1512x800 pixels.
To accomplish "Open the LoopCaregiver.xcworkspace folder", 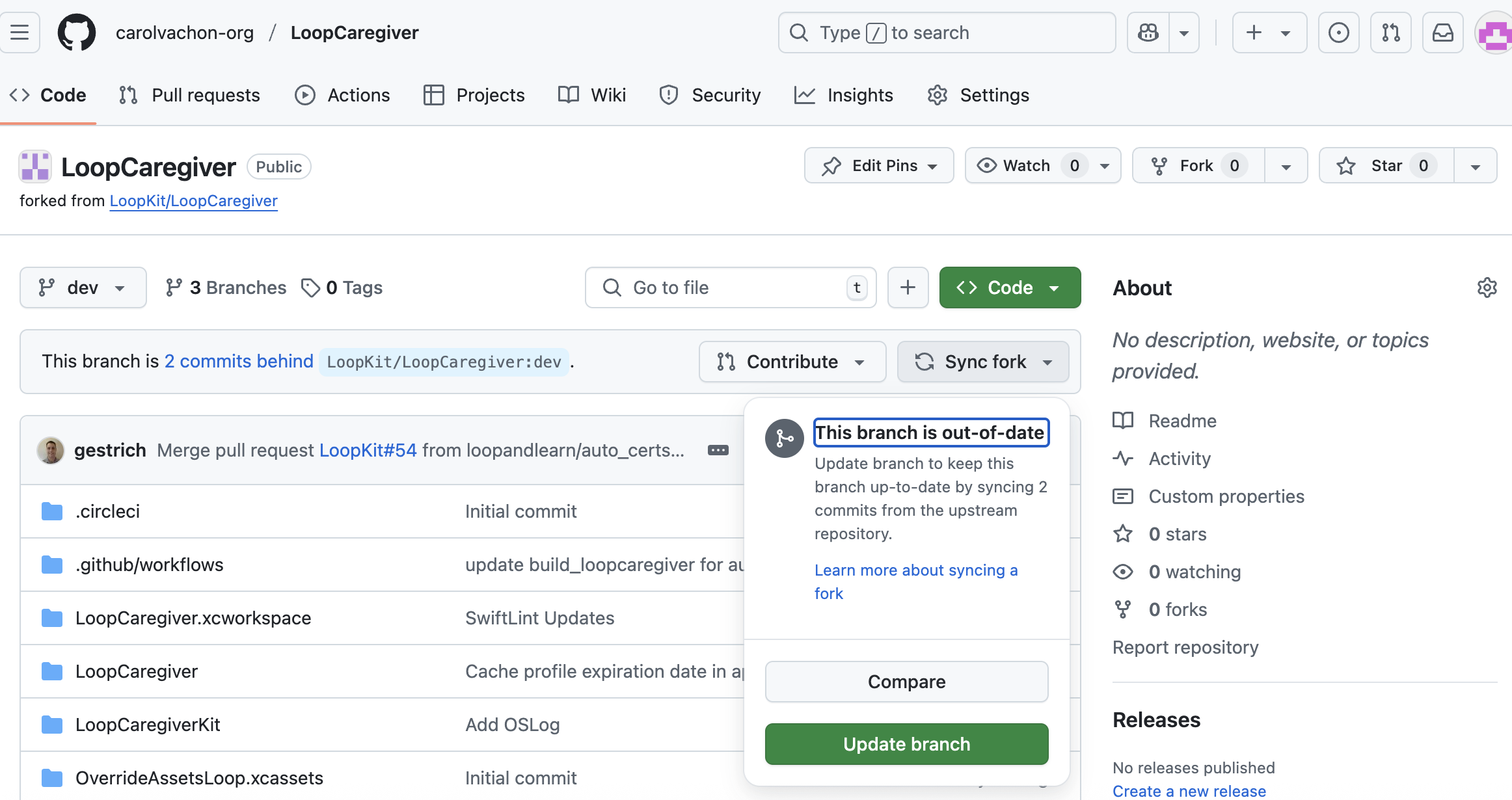I will 193,618.
